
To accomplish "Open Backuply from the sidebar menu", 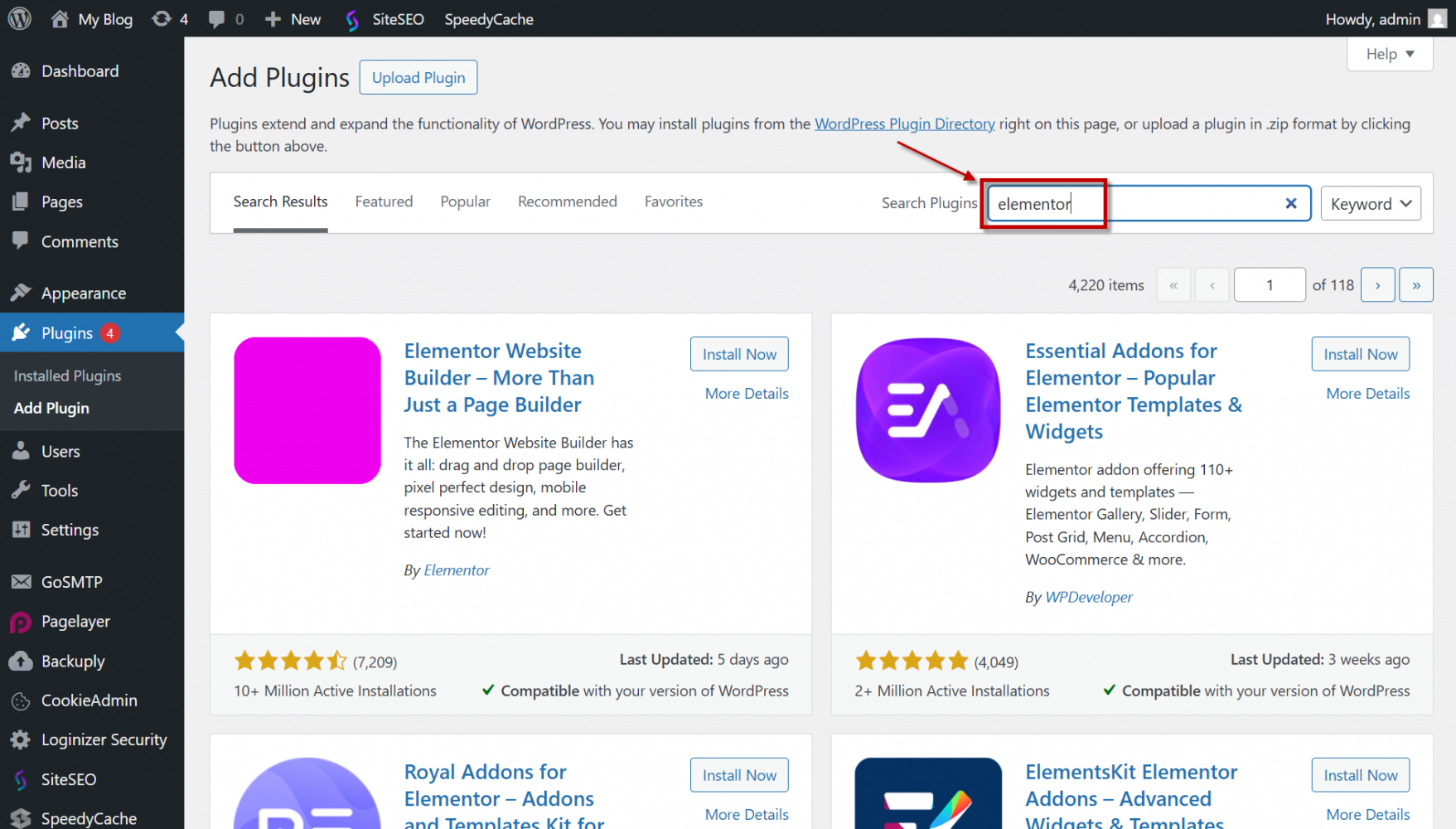I will 73,661.
